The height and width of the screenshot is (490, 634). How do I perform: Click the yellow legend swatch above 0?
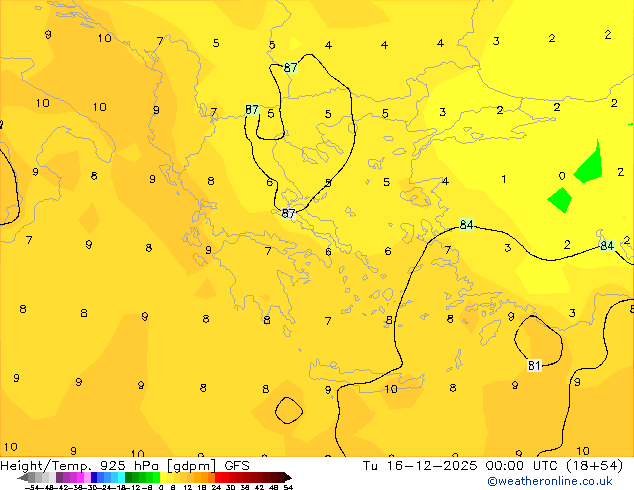pos(163,477)
